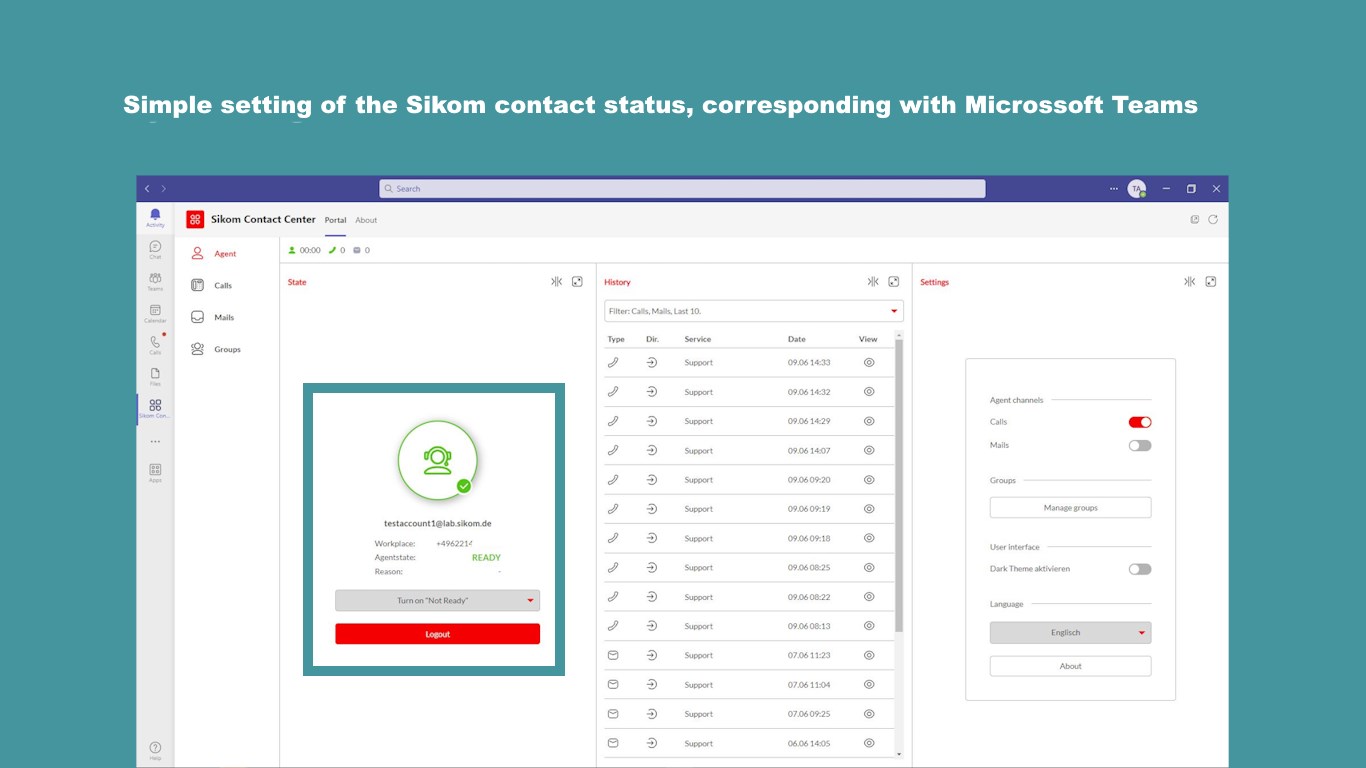Open the Turn on "Not Ready" dropdown
Viewport: 1366px width, 768px height.
pyautogui.click(x=437, y=600)
